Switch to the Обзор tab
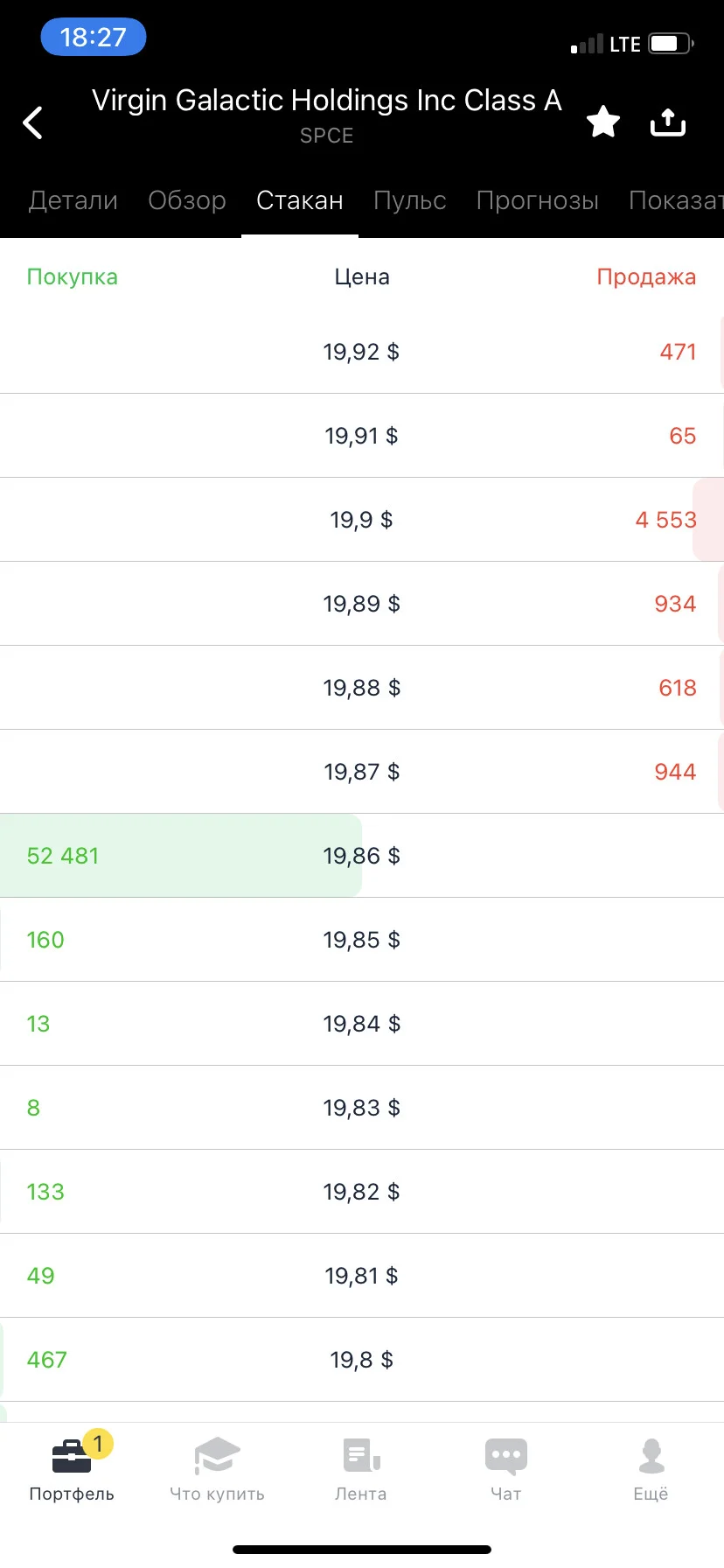 [187, 200]
